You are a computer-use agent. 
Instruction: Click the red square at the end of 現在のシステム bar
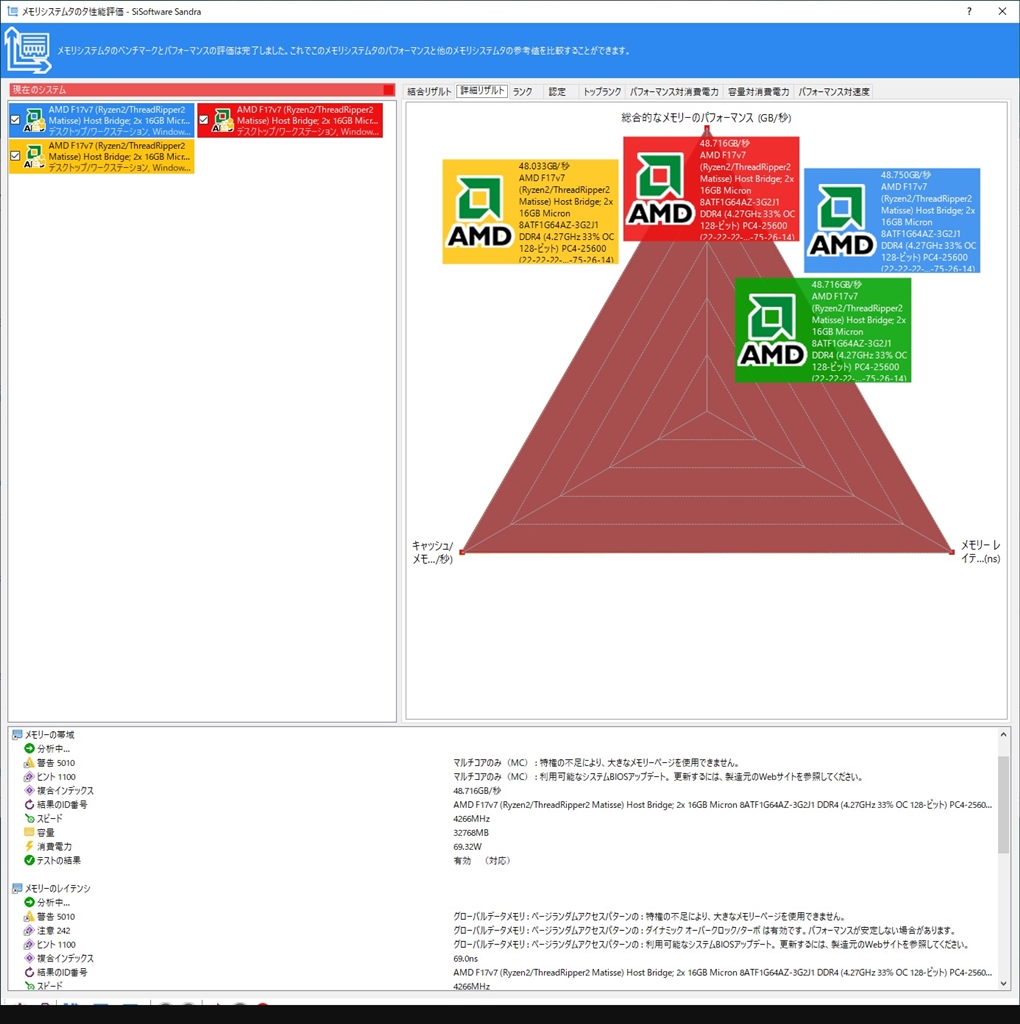tap(389, 89)
